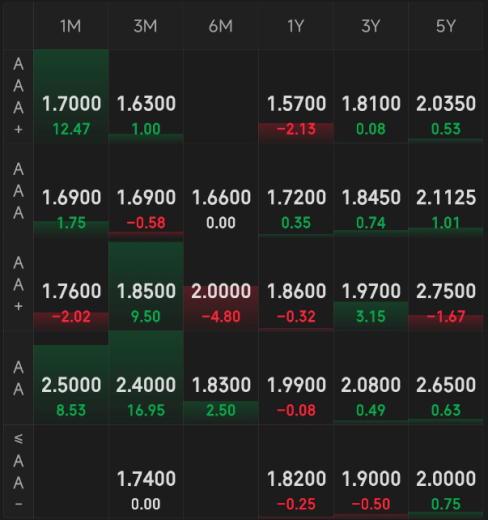Open the AAA 6M cell showing 1.6600
The image size is (489, 520).
(221, 190)
